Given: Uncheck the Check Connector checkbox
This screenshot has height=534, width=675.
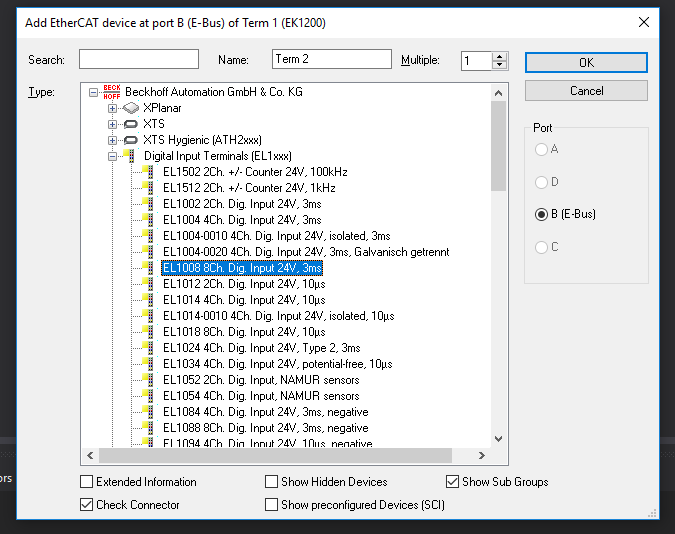Looking at the screenshot, I should click(87, 504).
